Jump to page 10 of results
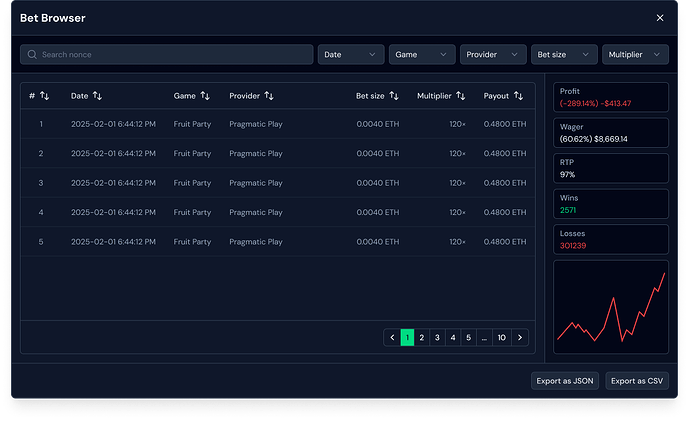Screen dimensions: 689x421 pos(502,338)
